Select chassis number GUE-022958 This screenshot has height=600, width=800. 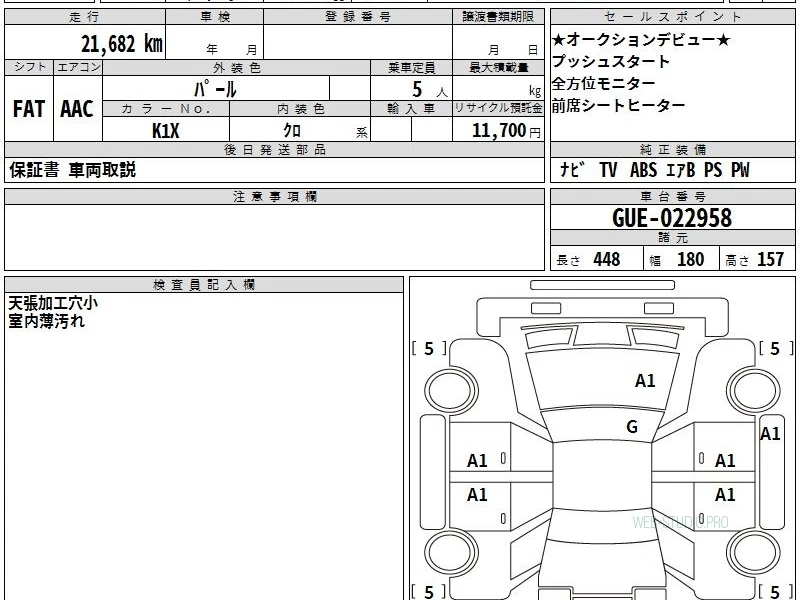(x=672, y=218)
